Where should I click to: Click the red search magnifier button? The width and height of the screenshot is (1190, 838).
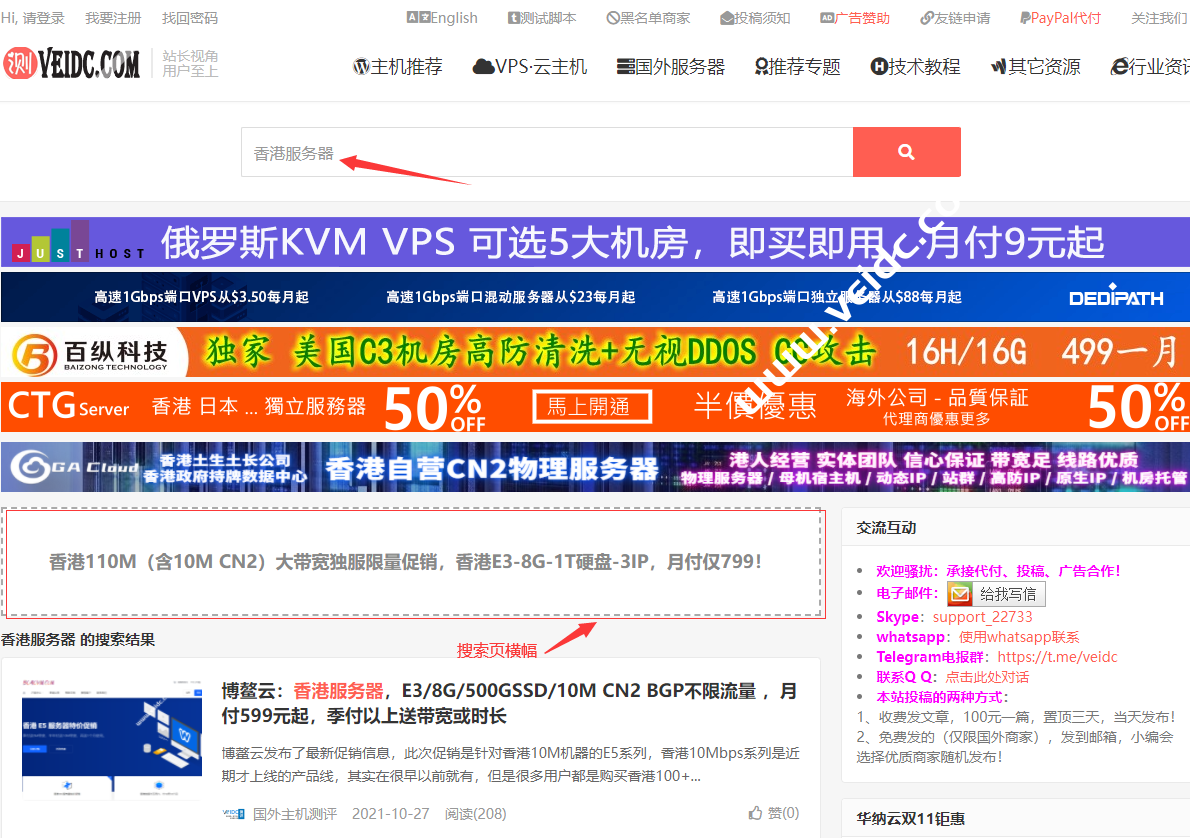[906, 152]
